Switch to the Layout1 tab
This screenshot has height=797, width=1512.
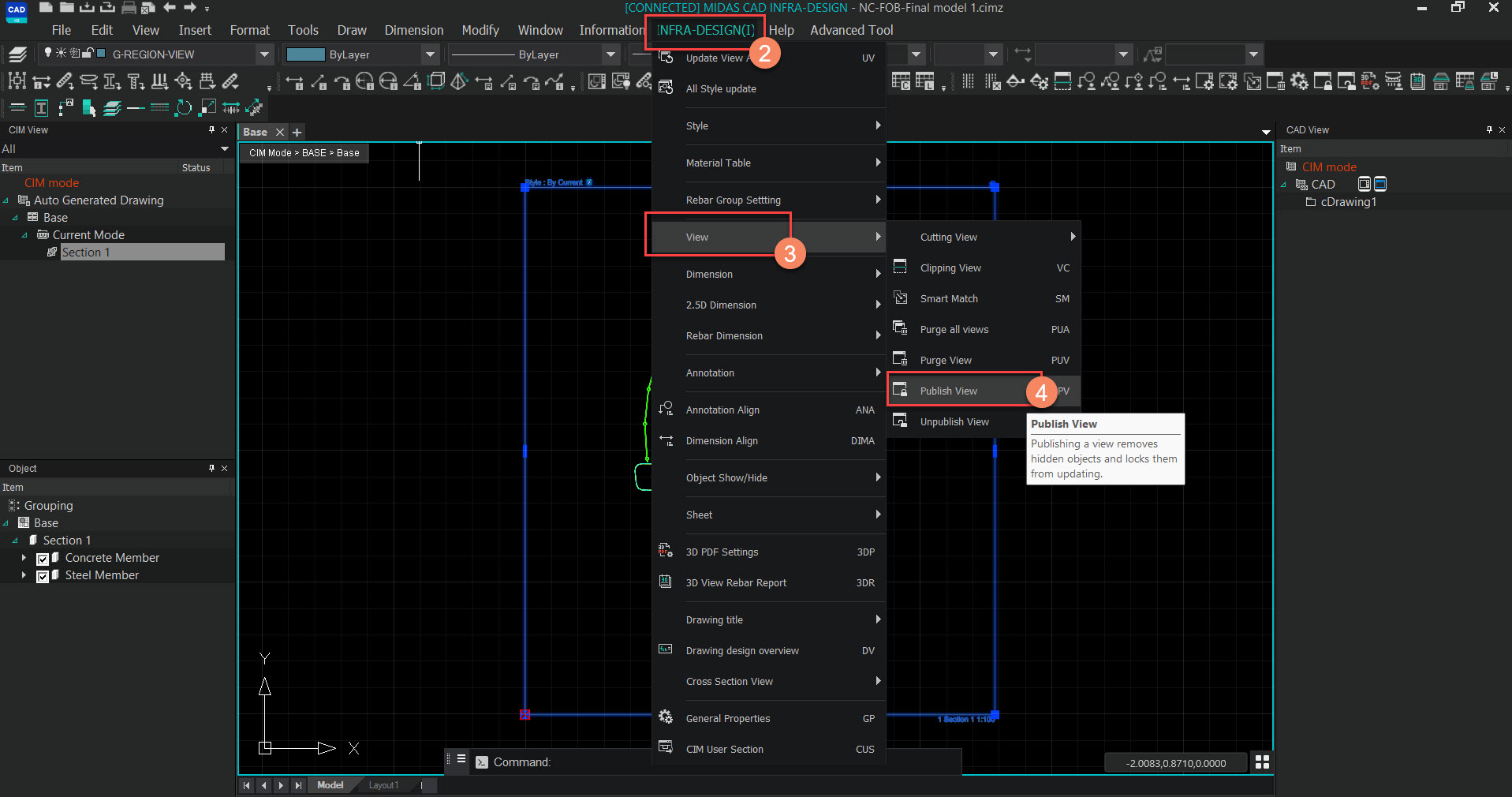[384, 785]
